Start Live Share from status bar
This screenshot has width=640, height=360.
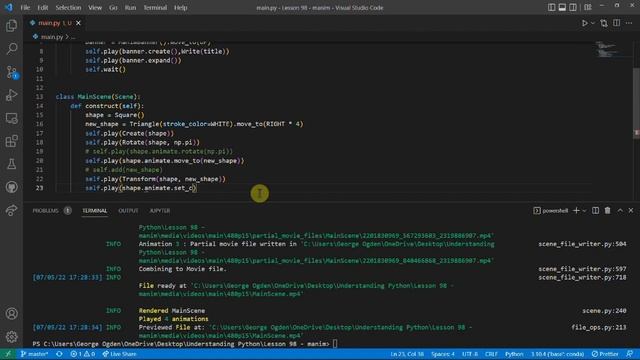tap(119, 354)
